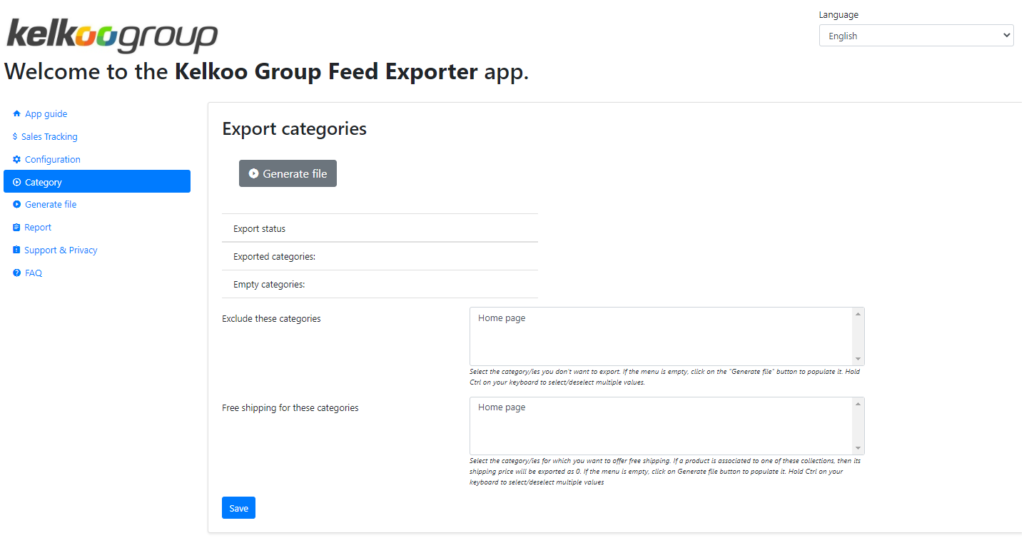Select Home page in Exclude these categories

502,318
